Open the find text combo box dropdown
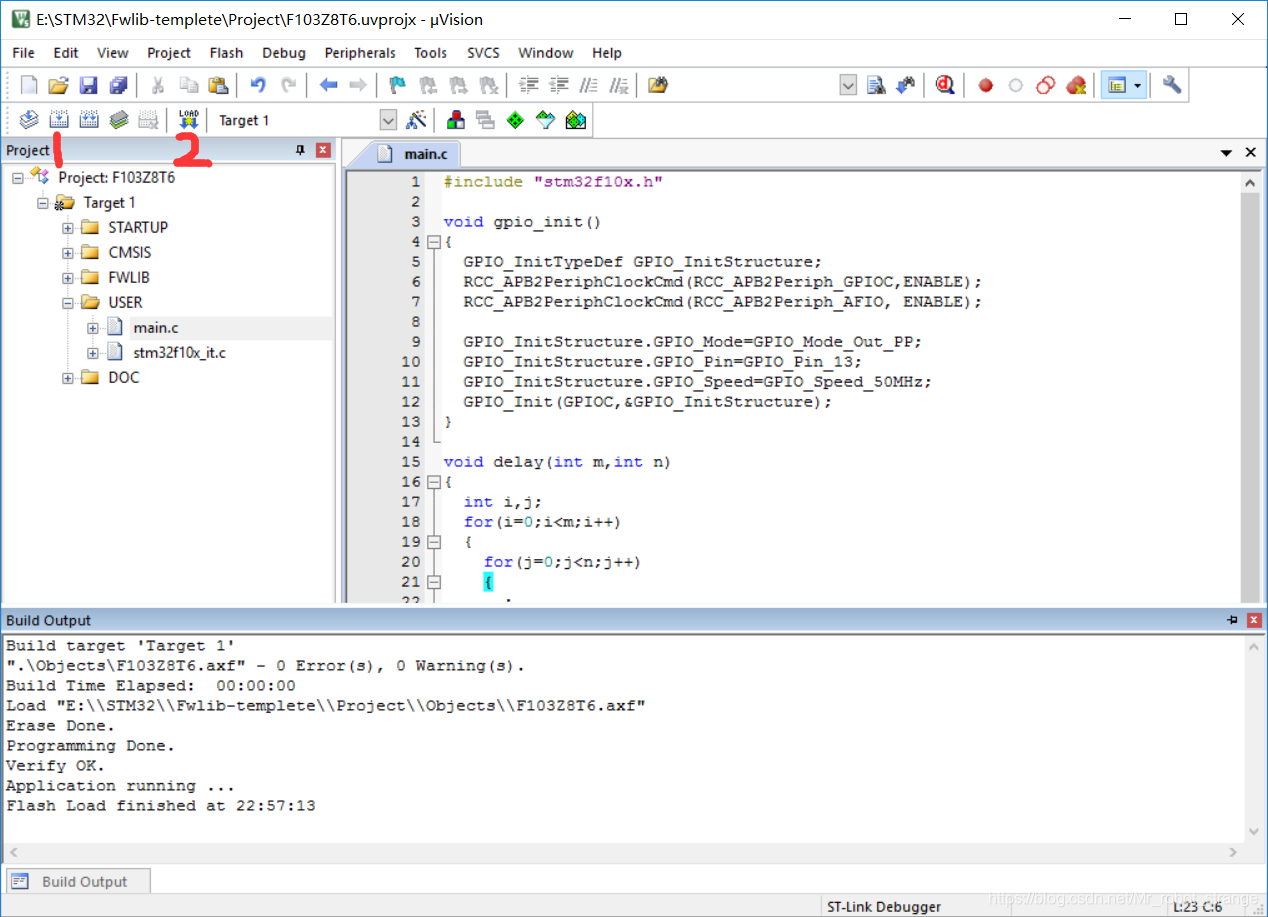 coord(848,86)
